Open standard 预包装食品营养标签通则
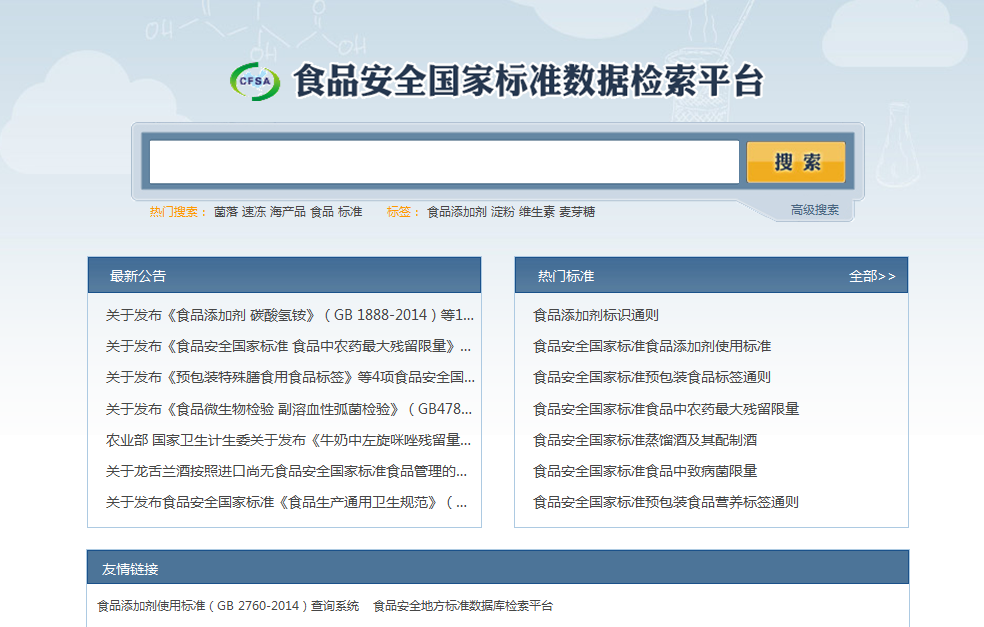The height and width of the screenshot is (627, 984). (x=665, y=502)
